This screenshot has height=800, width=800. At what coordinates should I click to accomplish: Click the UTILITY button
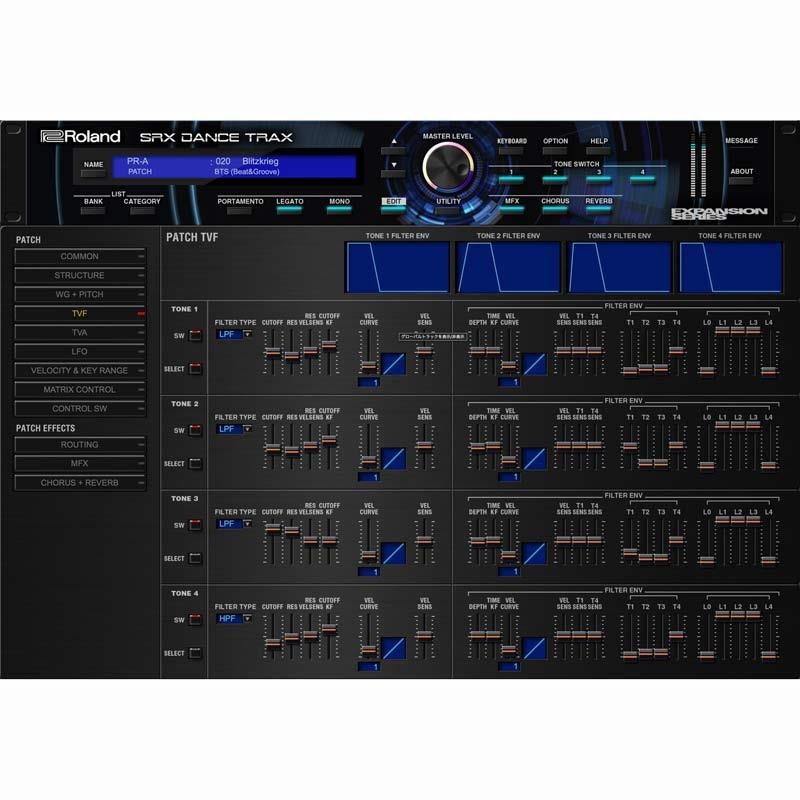coord(447,210)
